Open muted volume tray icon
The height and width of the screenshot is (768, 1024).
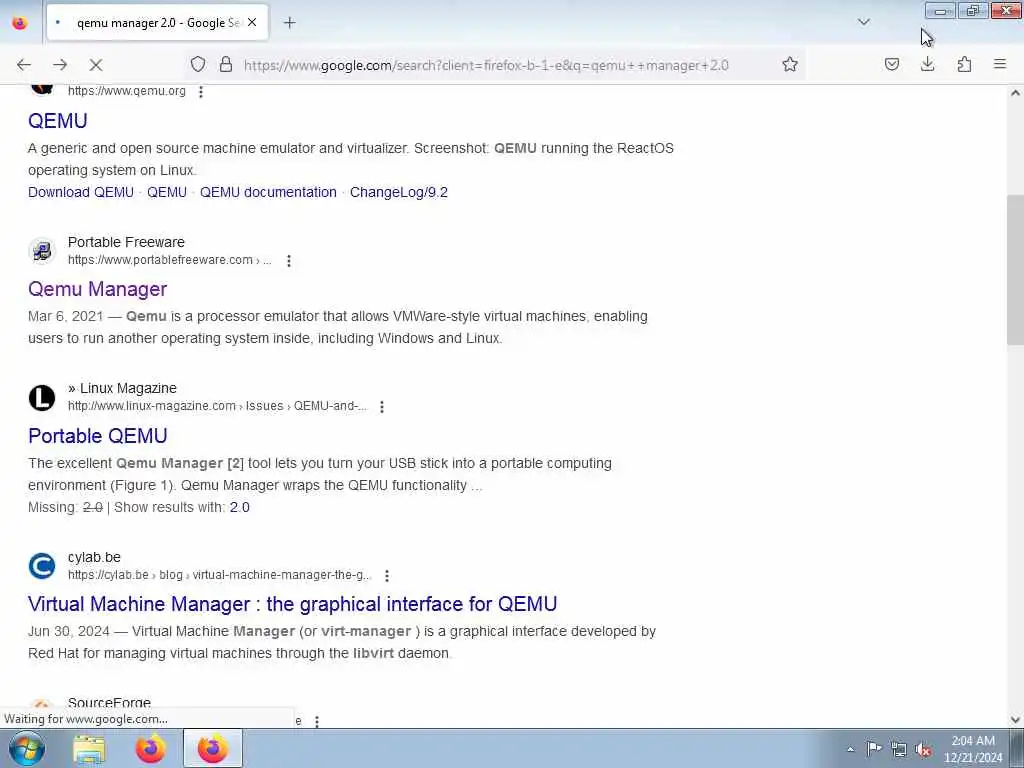(923, 749)
